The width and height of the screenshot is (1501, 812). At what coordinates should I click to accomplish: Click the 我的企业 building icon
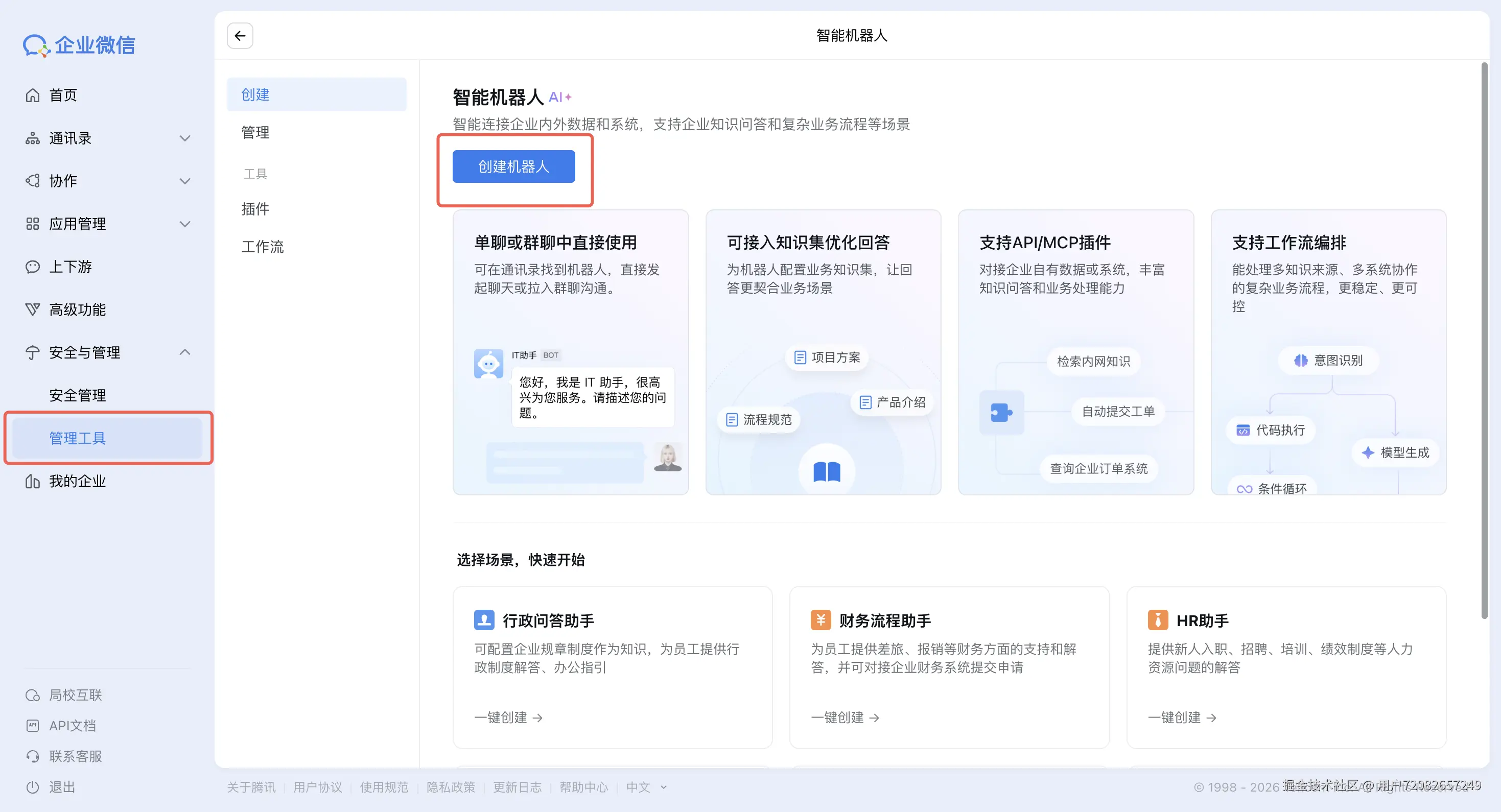(33, 481)
